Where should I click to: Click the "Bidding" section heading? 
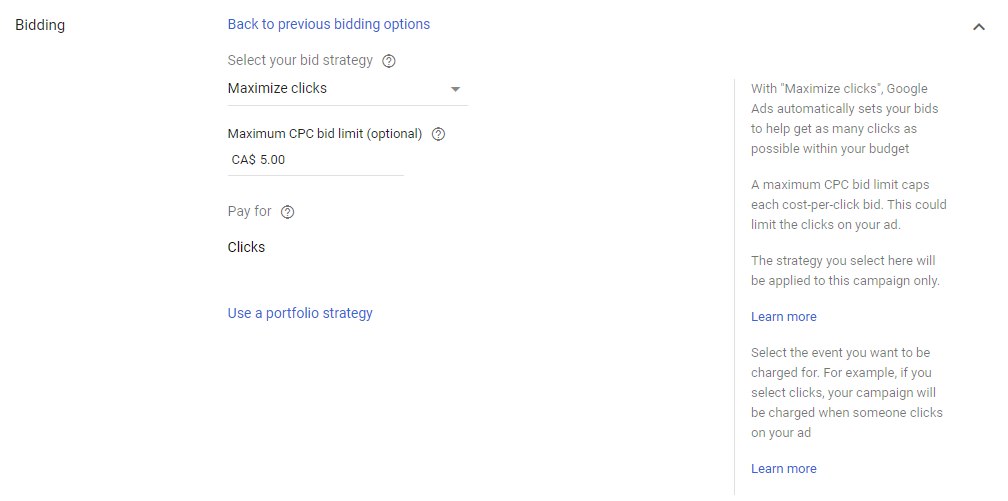tap(40, 25)
